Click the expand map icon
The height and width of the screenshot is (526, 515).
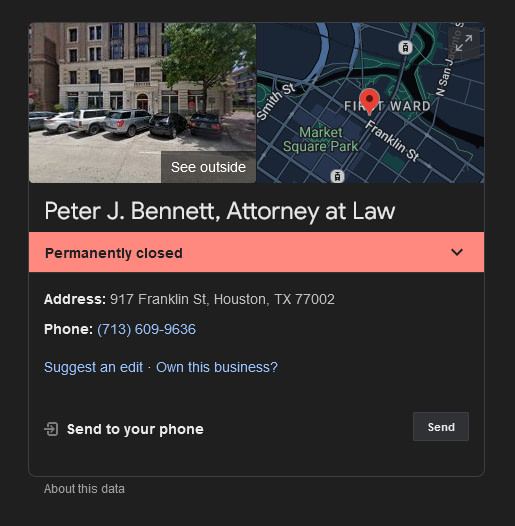(464, 43)
